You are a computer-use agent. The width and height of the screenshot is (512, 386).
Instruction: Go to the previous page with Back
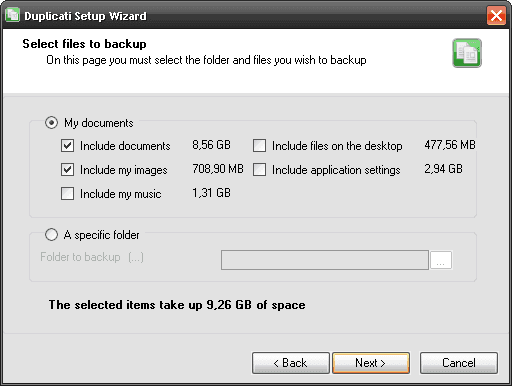[291, 363]
